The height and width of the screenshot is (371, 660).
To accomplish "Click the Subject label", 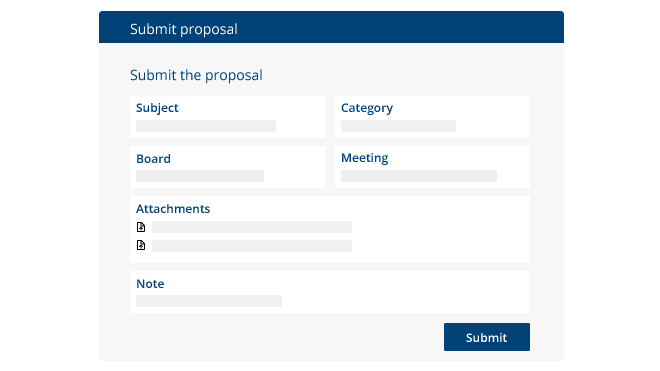I will tap(157, 108).
